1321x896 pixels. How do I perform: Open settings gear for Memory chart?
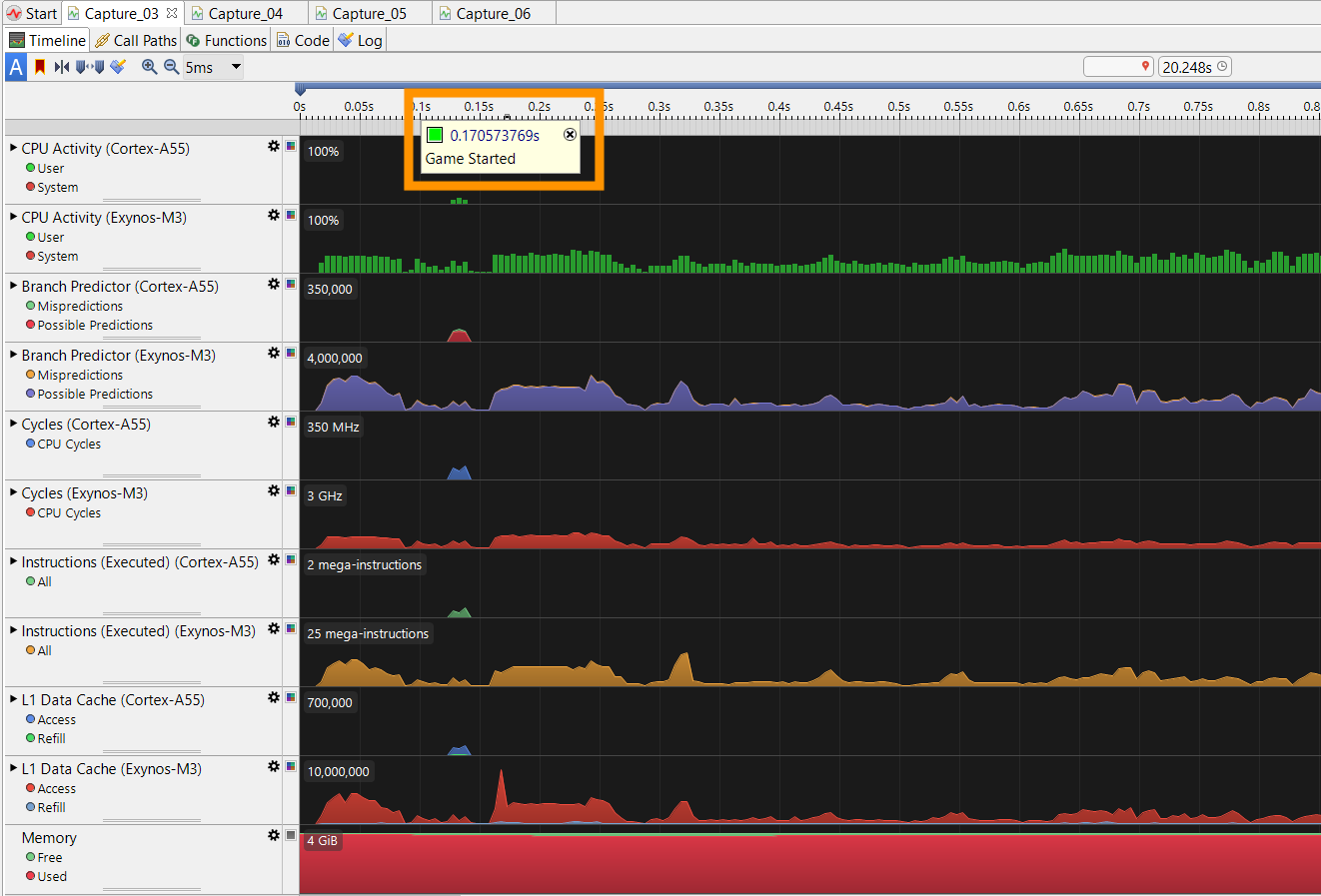point(274,835)
